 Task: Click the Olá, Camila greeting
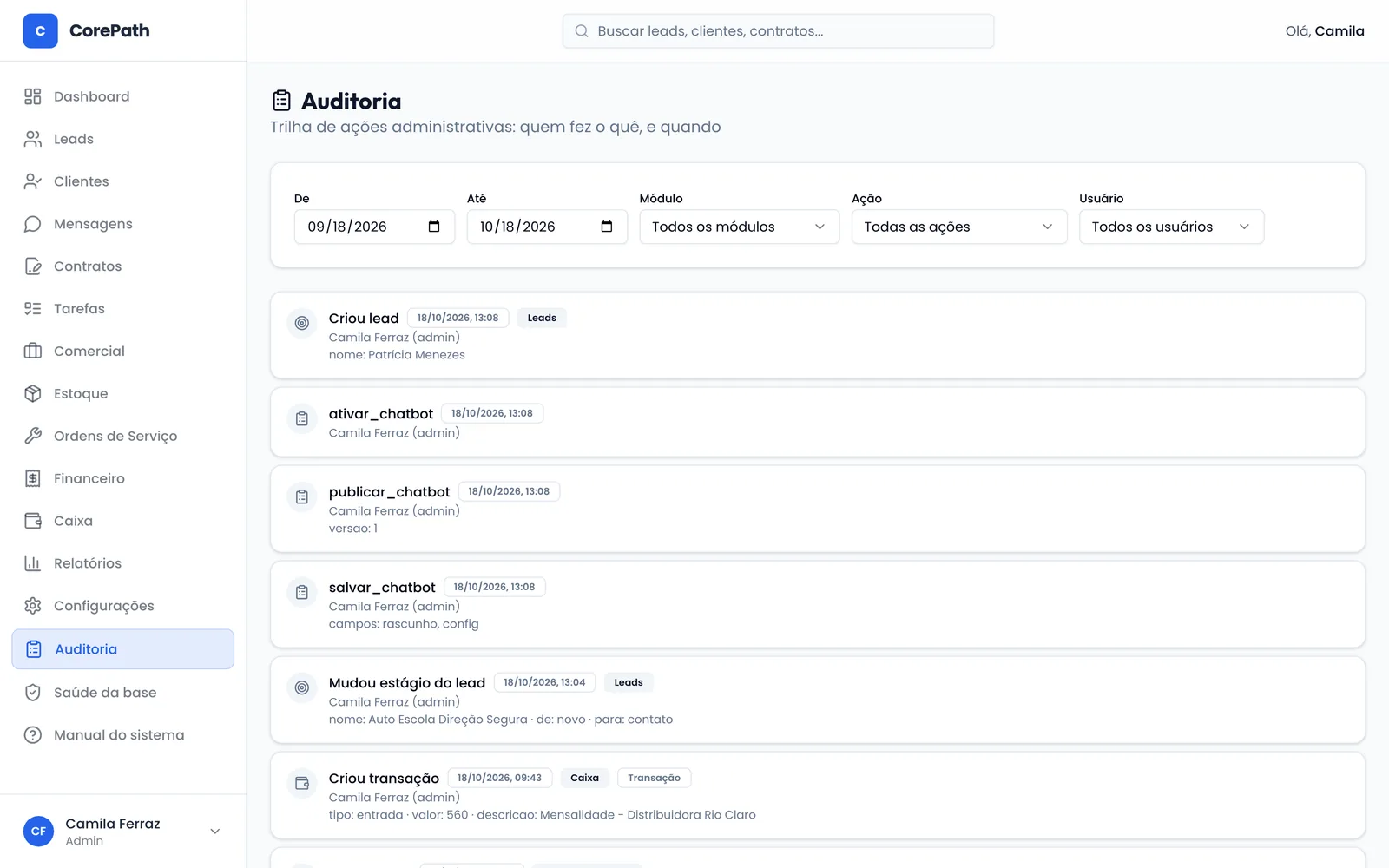point(1325,31)
